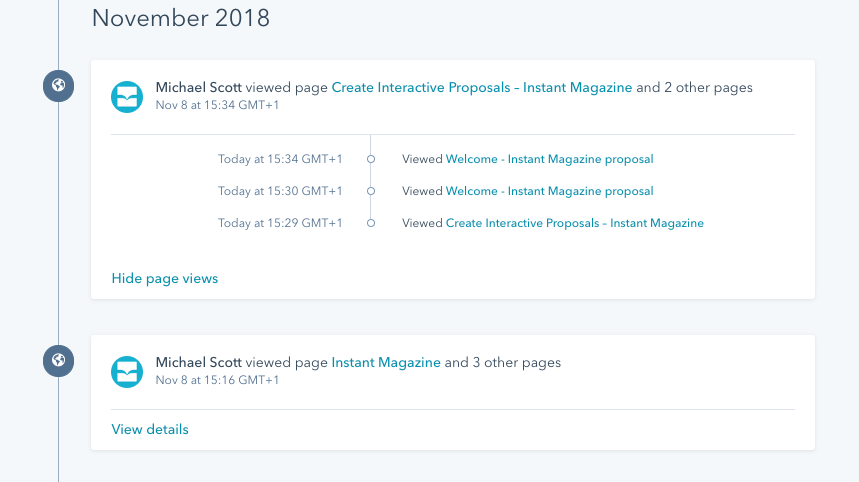Open Create Interactive Proposals link viewed at 15:29
This screenshot has width=859, height=482.
coord(575,223)
